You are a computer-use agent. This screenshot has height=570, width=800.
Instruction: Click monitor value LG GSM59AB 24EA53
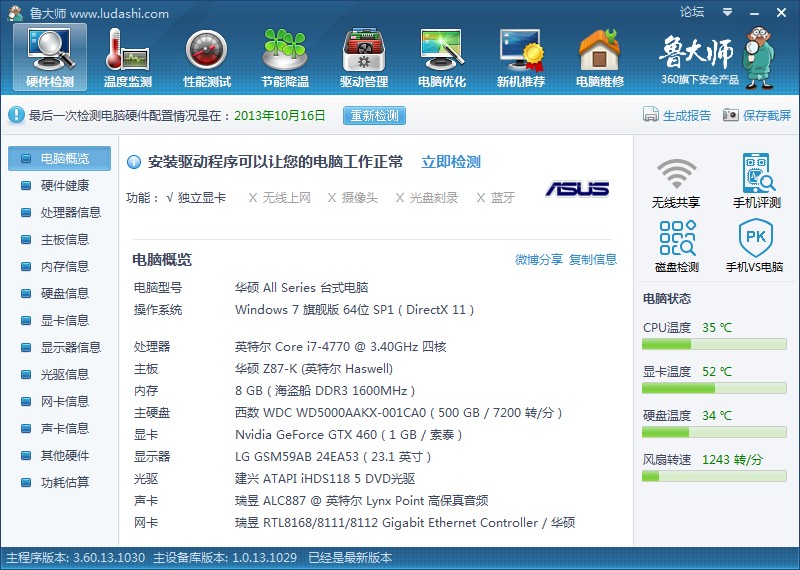pyautogui.click(x=333, y=457)
